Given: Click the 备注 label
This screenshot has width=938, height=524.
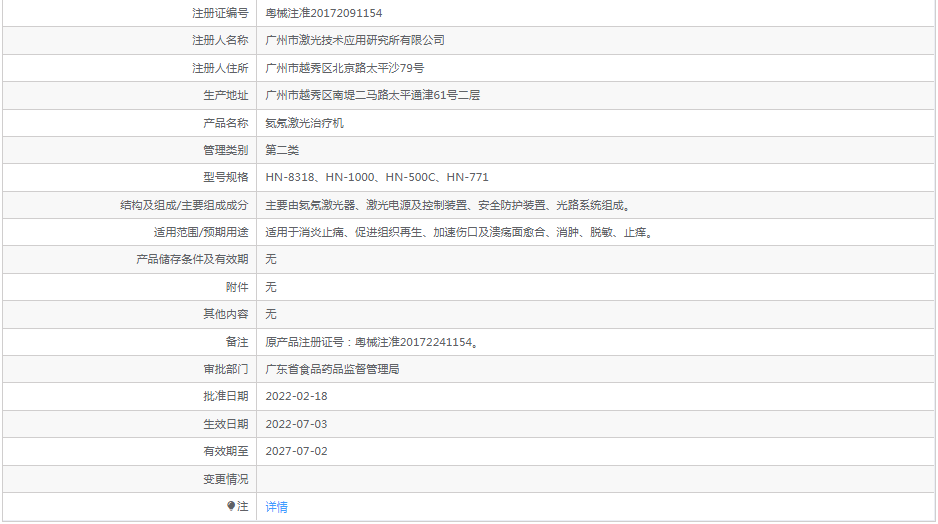Looking at the screenshot, I should pos(237,342).
